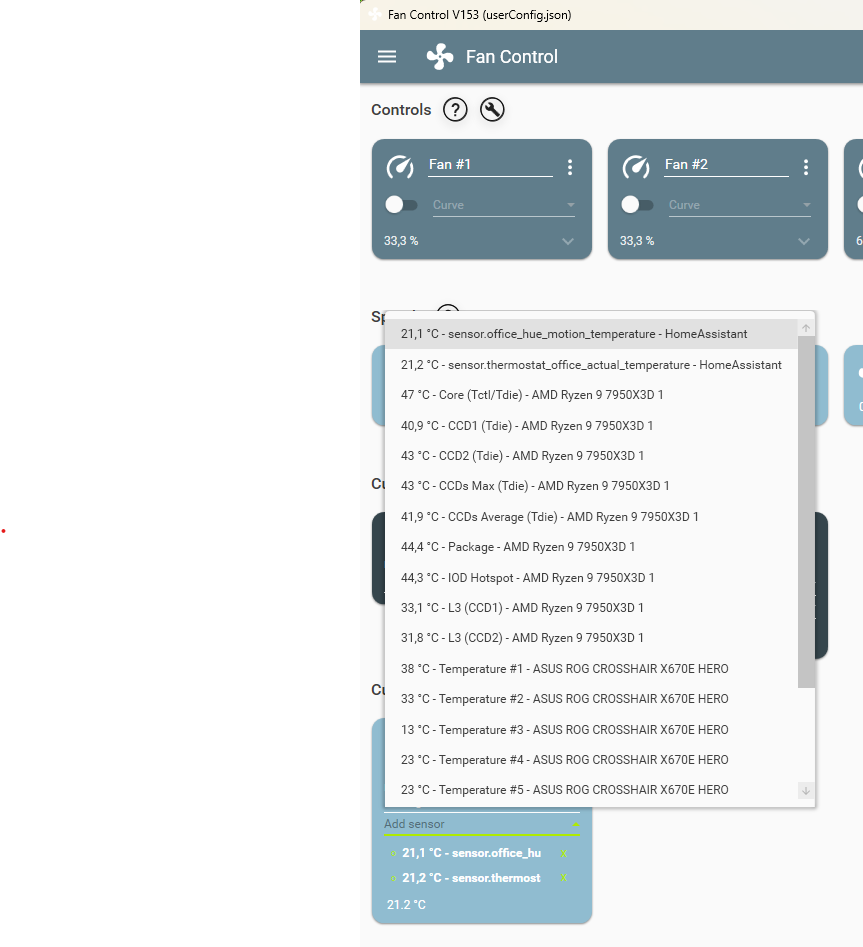This screenshot has width=863, height=947.
Task: Select sensor.thermostat_office_actual_temperature option
Action: tap(591, 365)
